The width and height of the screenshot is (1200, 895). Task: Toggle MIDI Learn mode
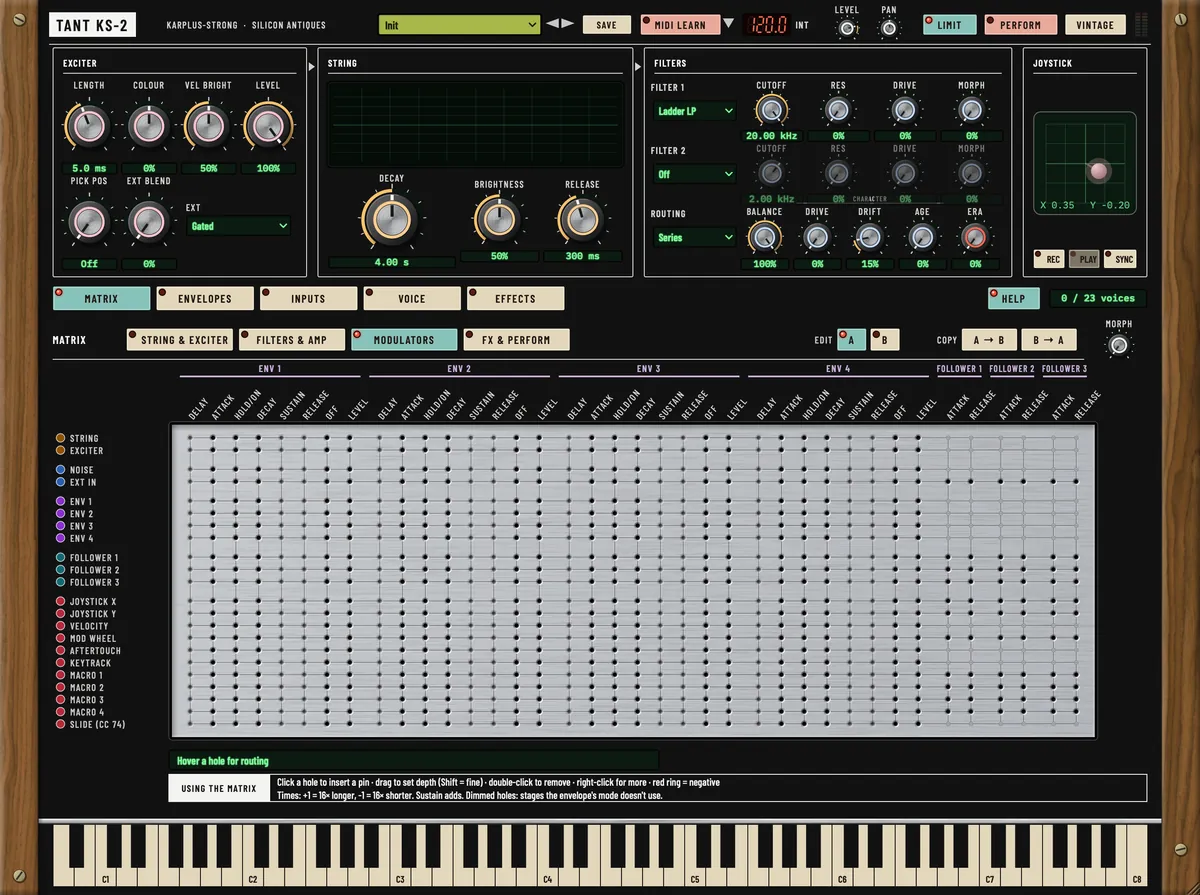(x=679, y=24)
